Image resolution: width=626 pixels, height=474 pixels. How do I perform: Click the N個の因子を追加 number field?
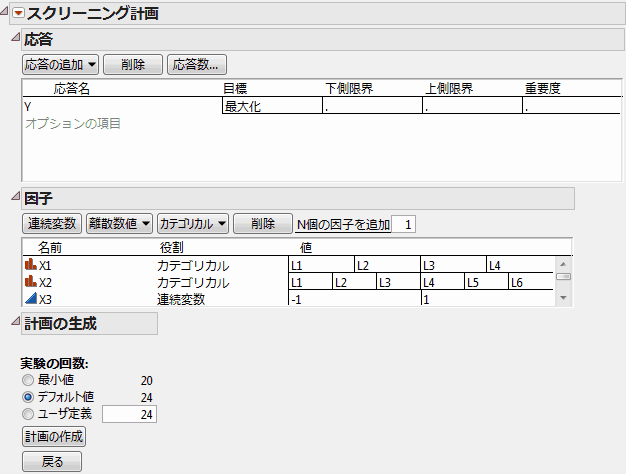coord(403,224)
